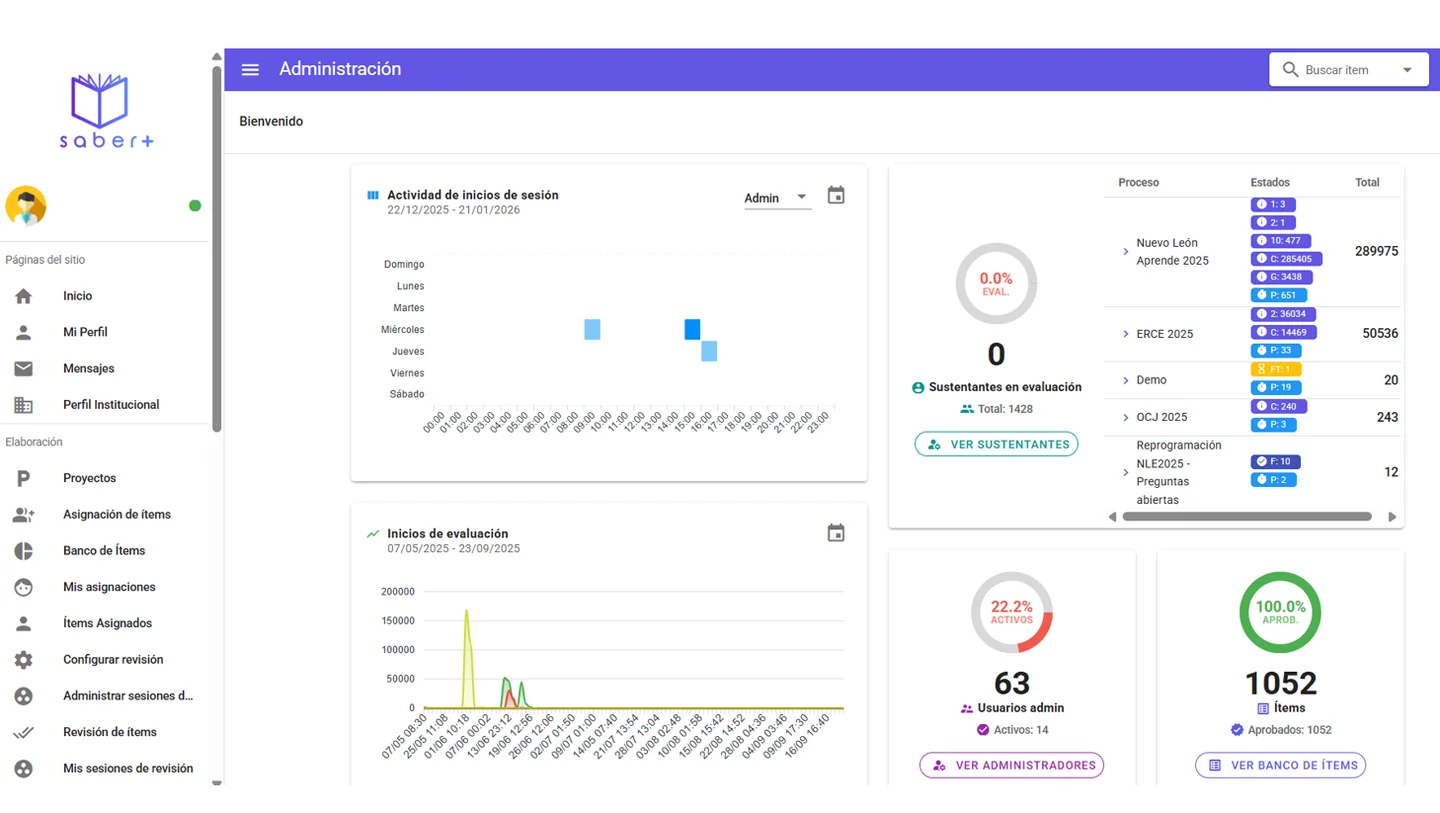
Task: Click the 22.2% ACTIVOS donut chart
Action: [x=1012, y=612]
